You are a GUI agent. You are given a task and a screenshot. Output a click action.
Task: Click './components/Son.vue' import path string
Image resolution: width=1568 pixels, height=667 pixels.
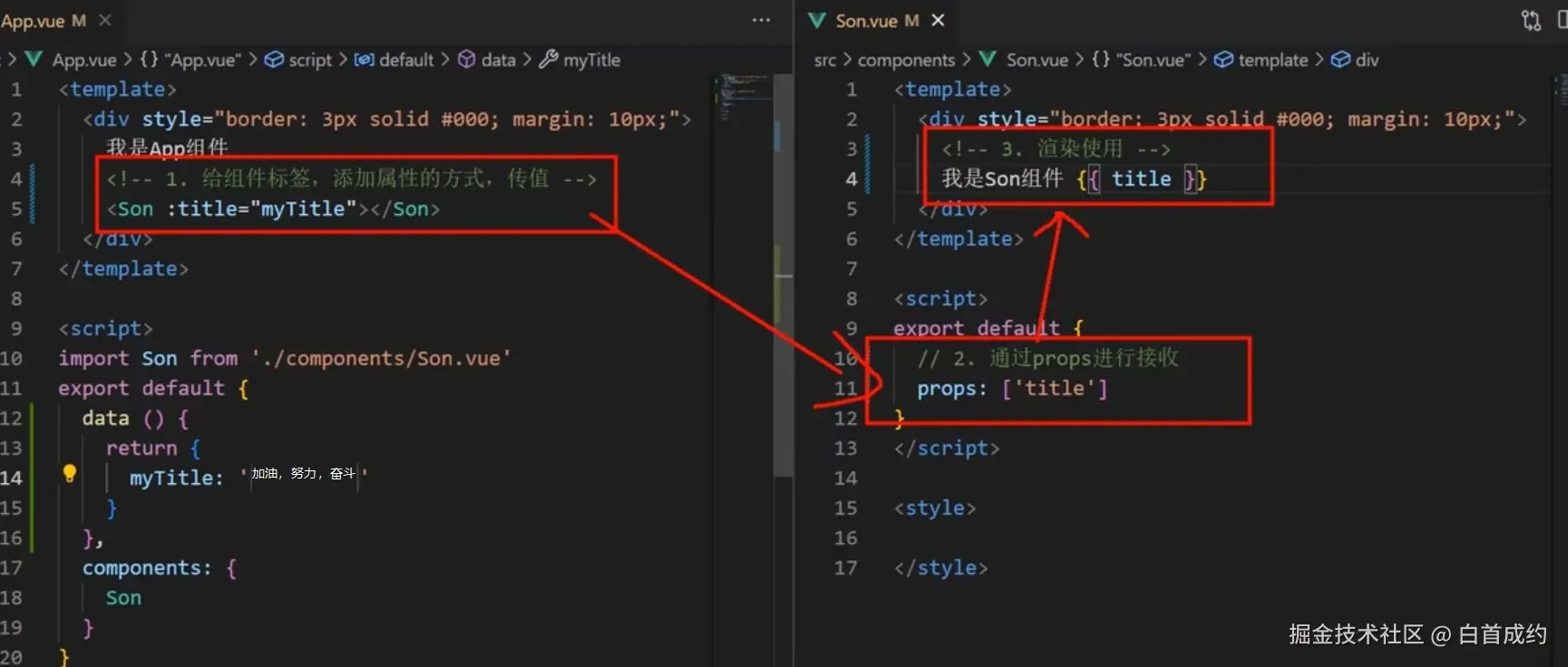point(381,358)
